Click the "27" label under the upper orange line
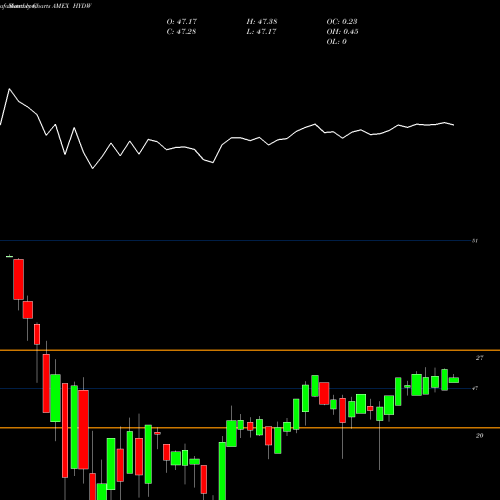The height and width of the screenshot is (500, 500). click(479, 358)
